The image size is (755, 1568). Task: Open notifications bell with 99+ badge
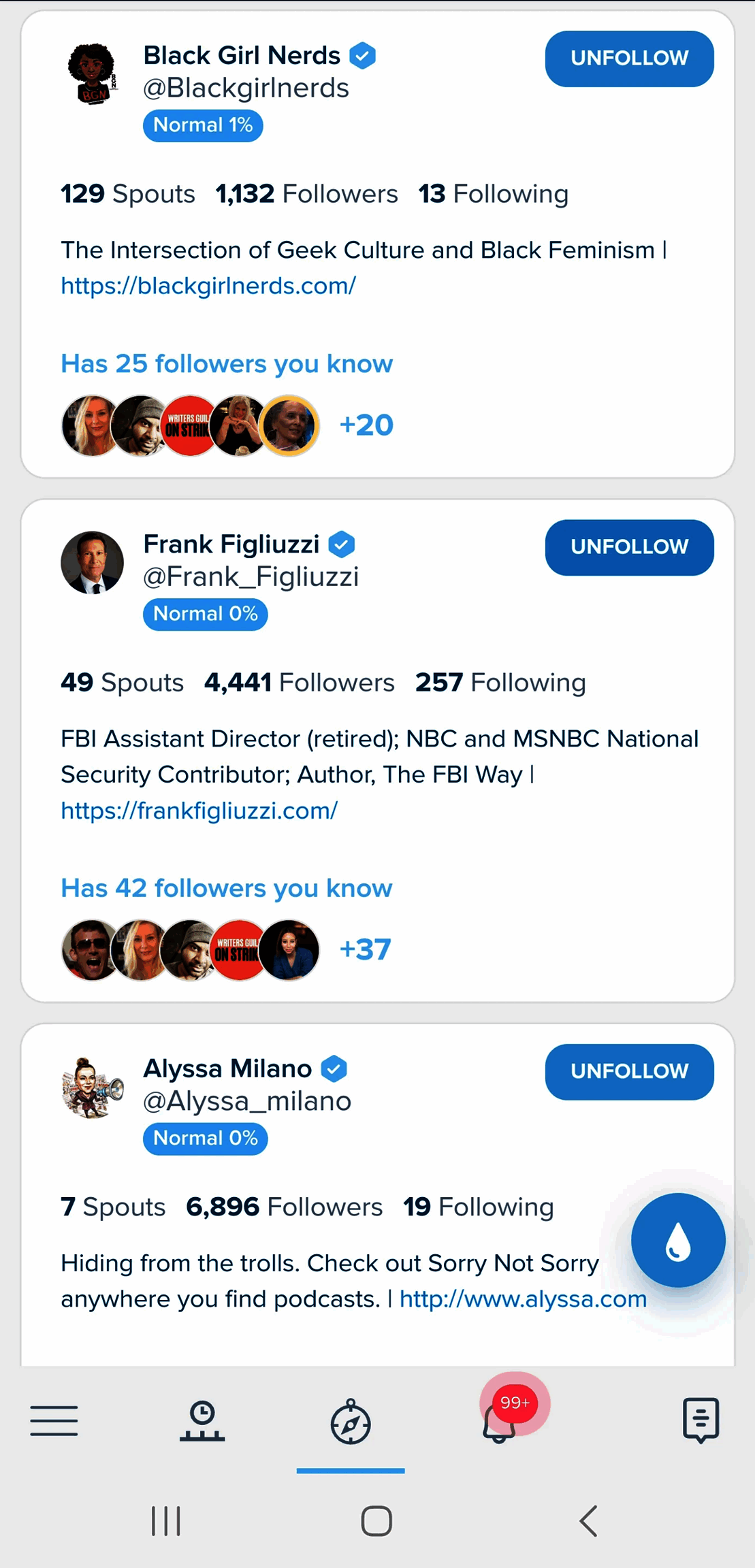click(500, 1420)
